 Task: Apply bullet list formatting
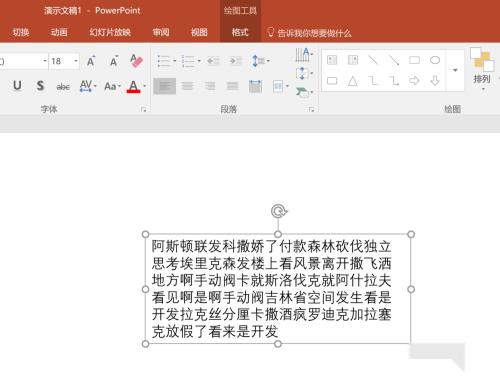pos(163,61)
